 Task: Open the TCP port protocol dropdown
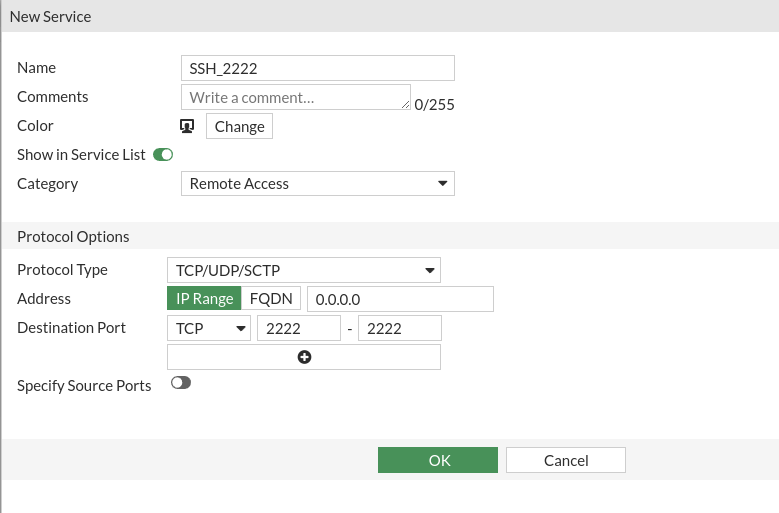(x=209, y=328)
